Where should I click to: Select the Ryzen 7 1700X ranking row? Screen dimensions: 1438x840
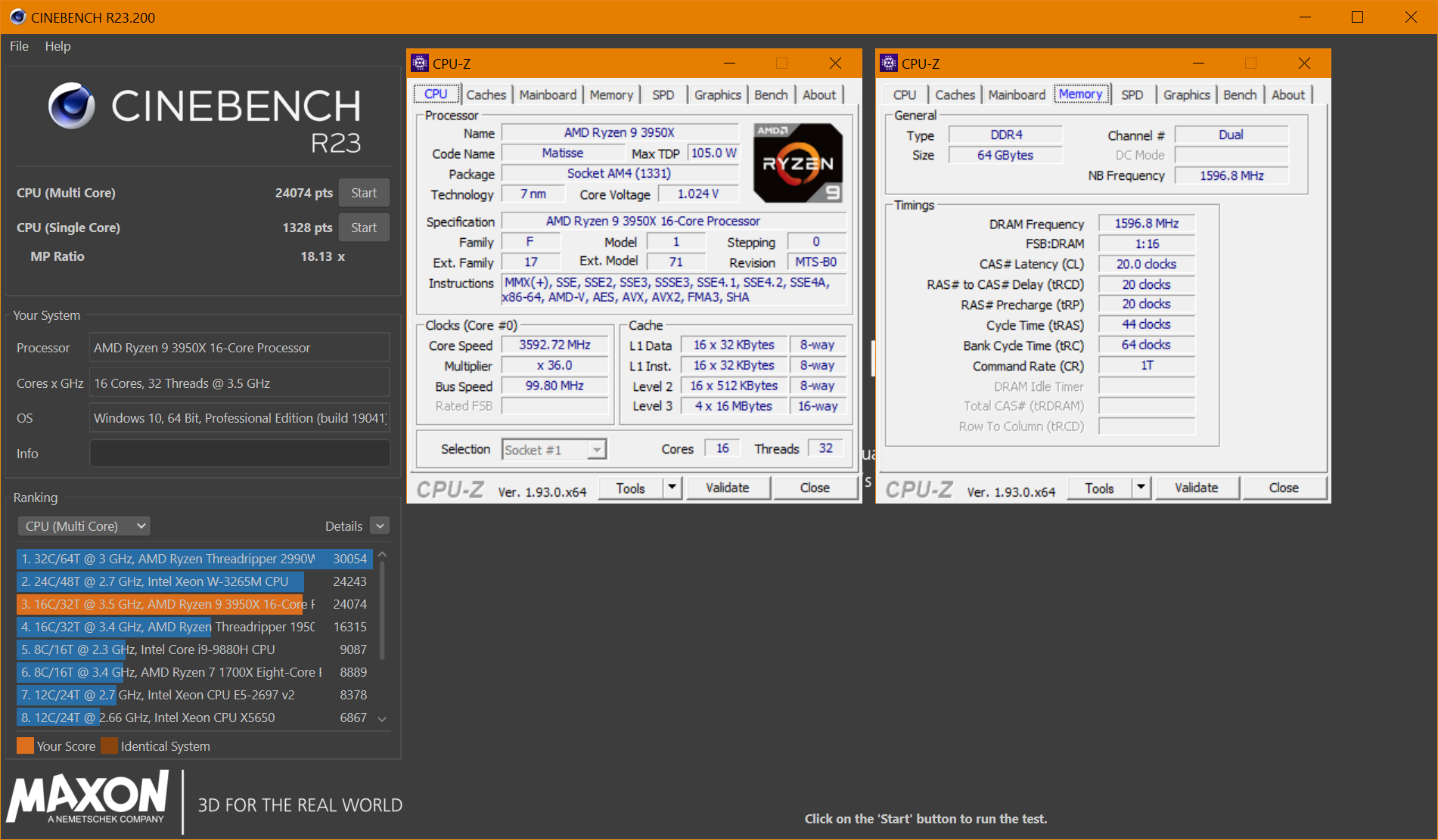click(194, 672)
